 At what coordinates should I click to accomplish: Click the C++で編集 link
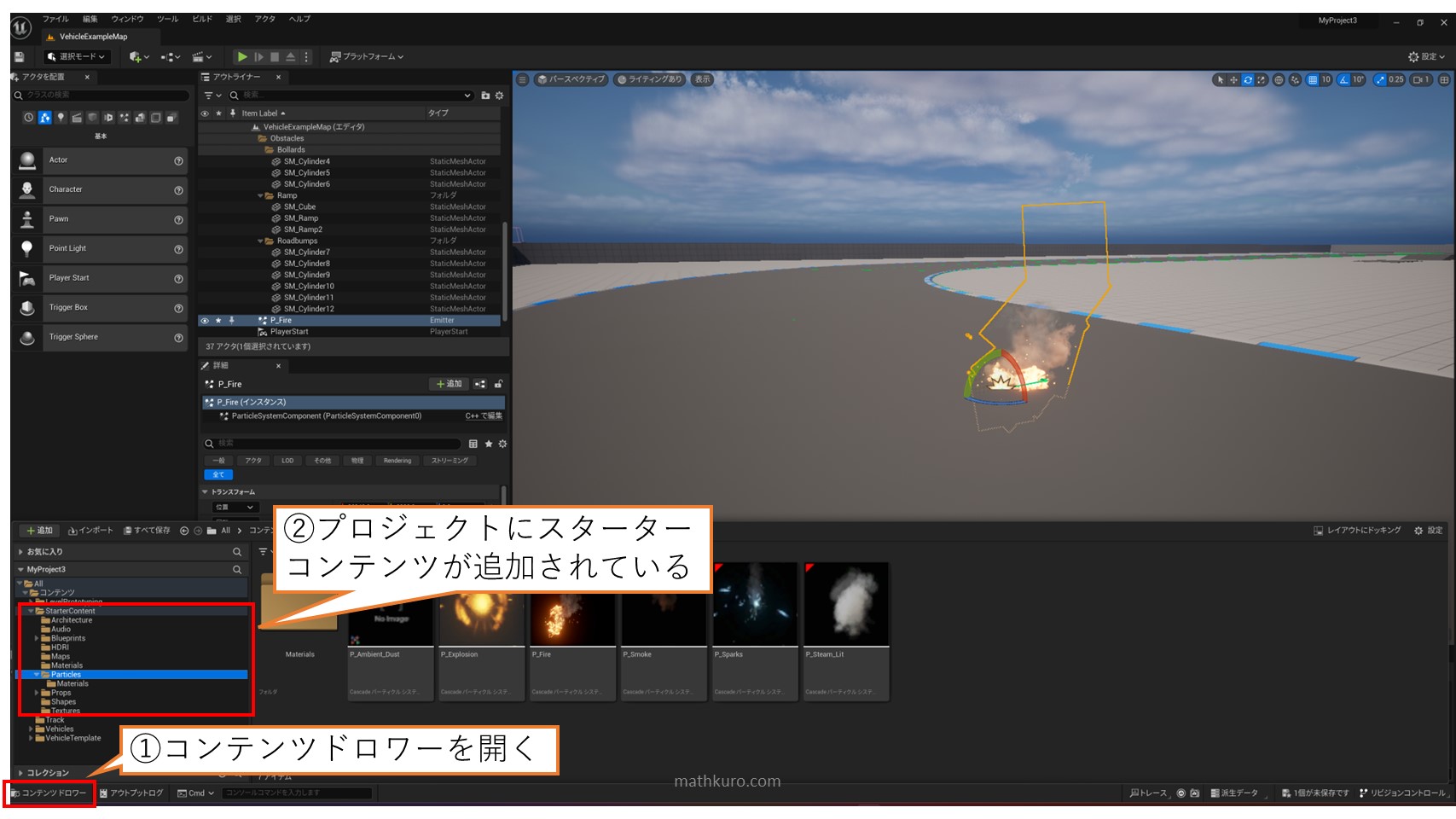point(484,416)
